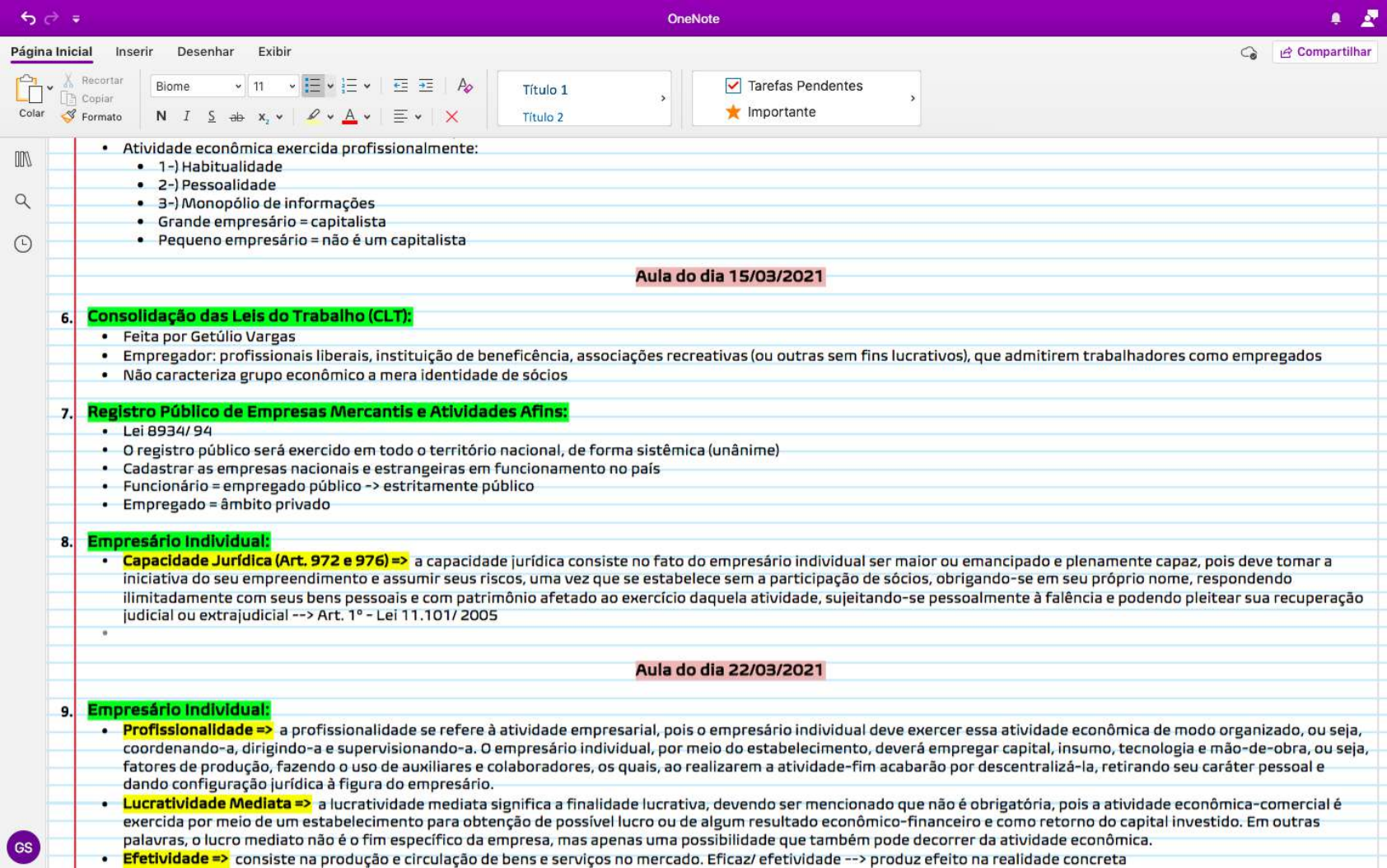Toggle strikethrough formatting

point(236,117)
